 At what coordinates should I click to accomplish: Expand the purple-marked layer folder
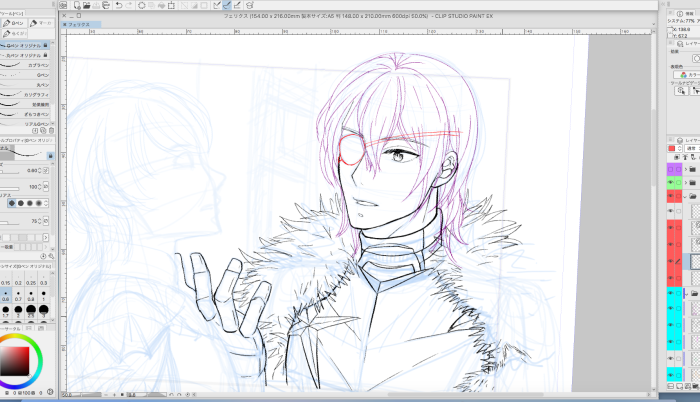686,169
